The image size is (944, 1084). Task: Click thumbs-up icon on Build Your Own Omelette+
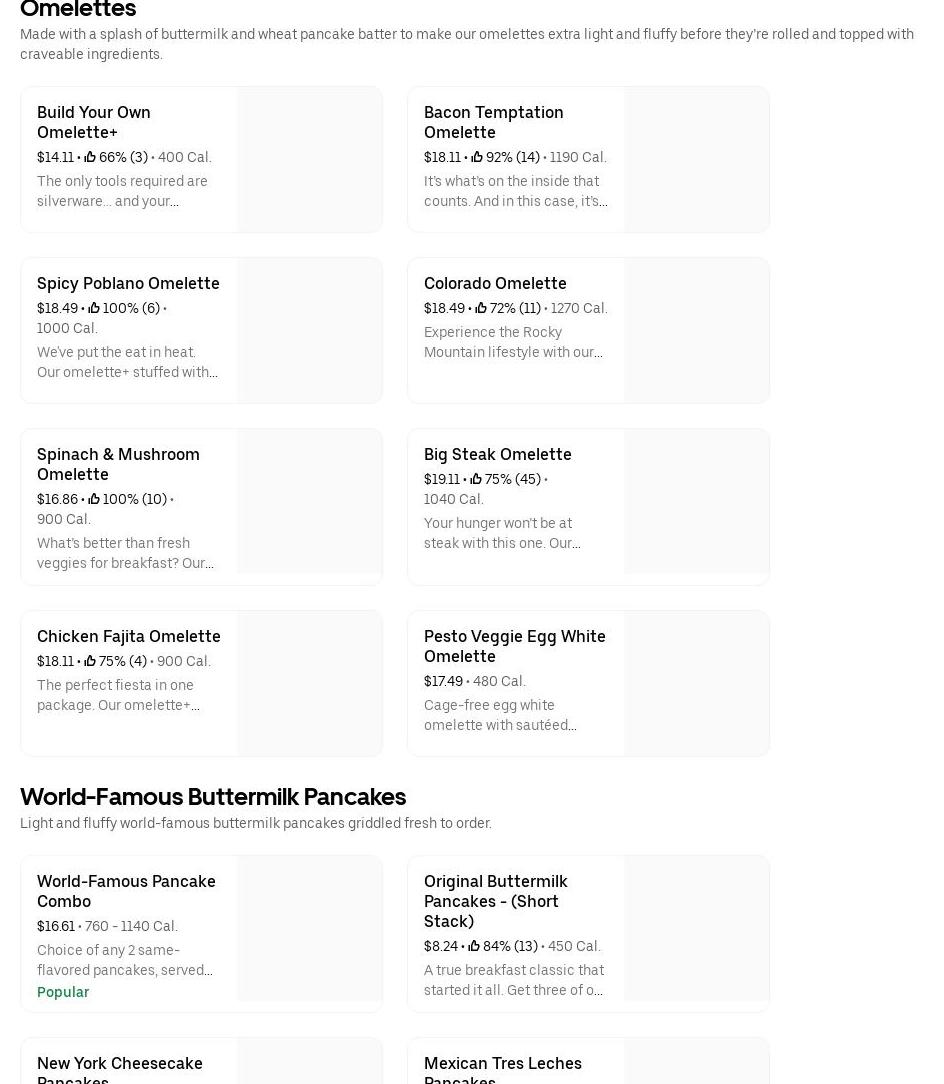click(x=90, y=157)
